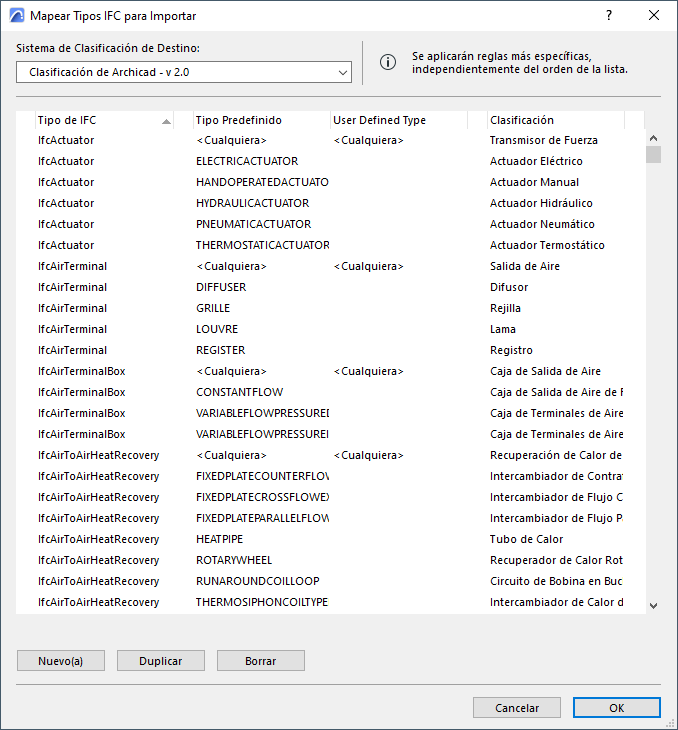Select the HYDRAULICACTUATOR row
Screen dimensions: 678x730
coord(331,203)
